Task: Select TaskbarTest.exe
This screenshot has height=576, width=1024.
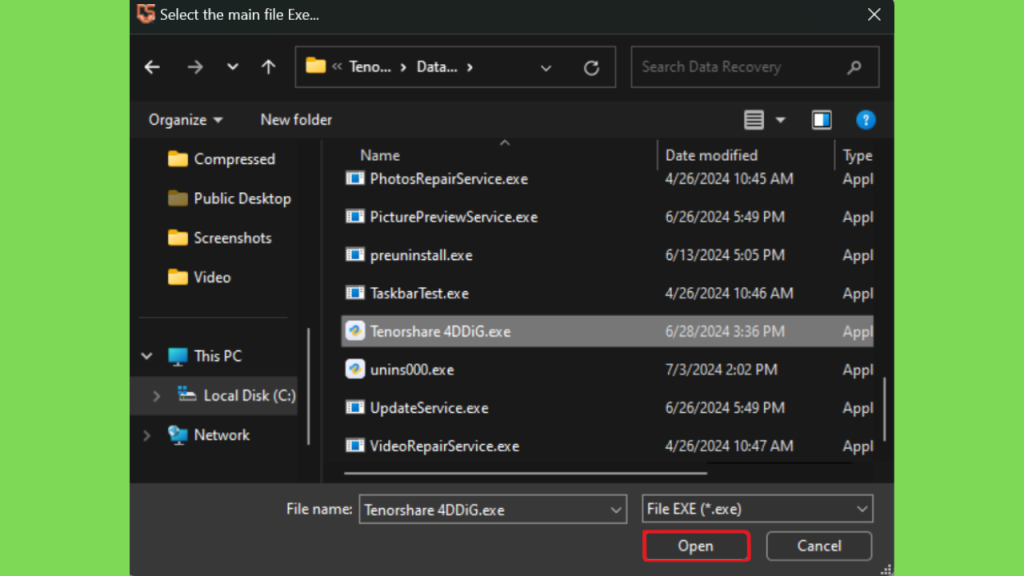Action: [607, 293]
